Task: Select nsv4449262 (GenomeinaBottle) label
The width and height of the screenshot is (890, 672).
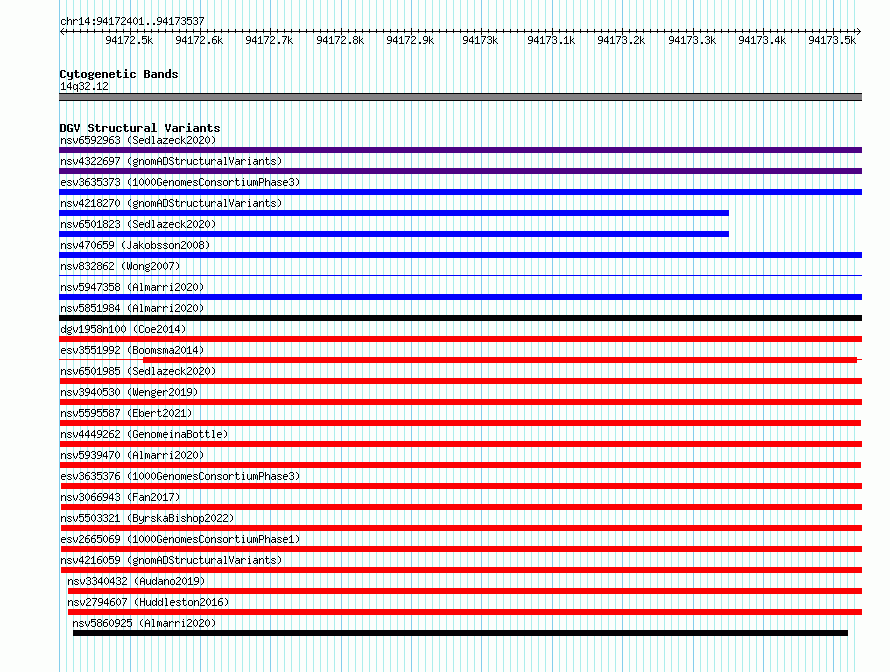Action: click(x=144, y=434)
